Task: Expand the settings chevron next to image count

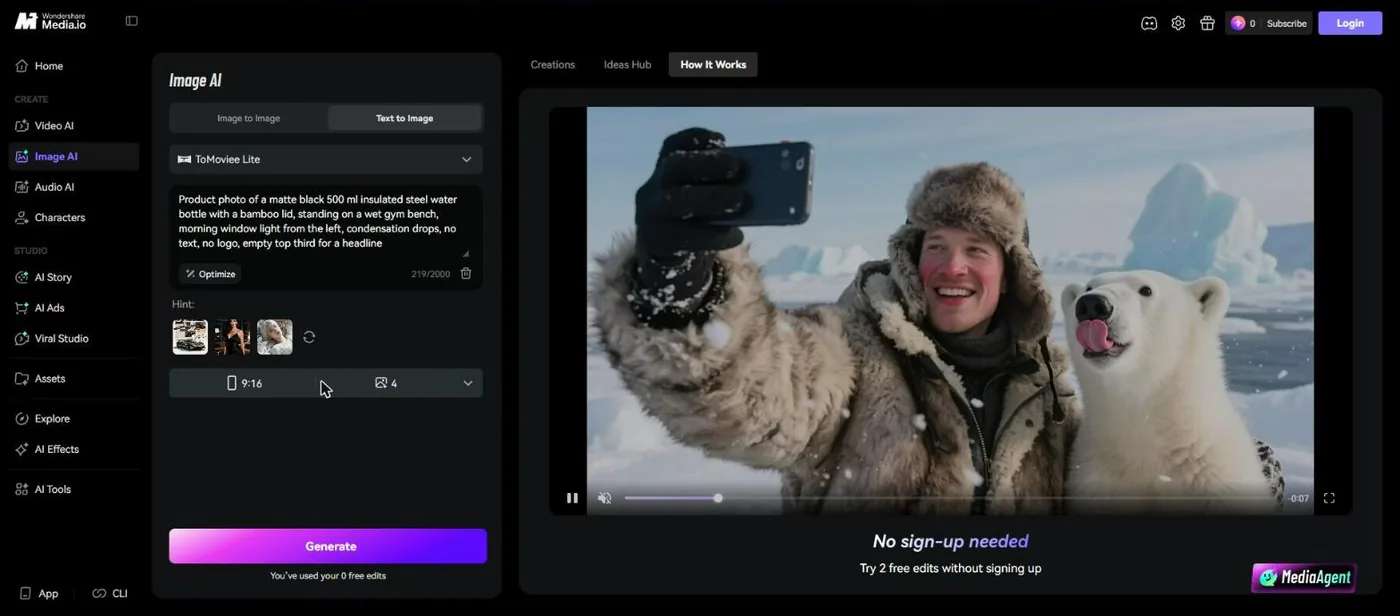Action: [x=467, y=383]
